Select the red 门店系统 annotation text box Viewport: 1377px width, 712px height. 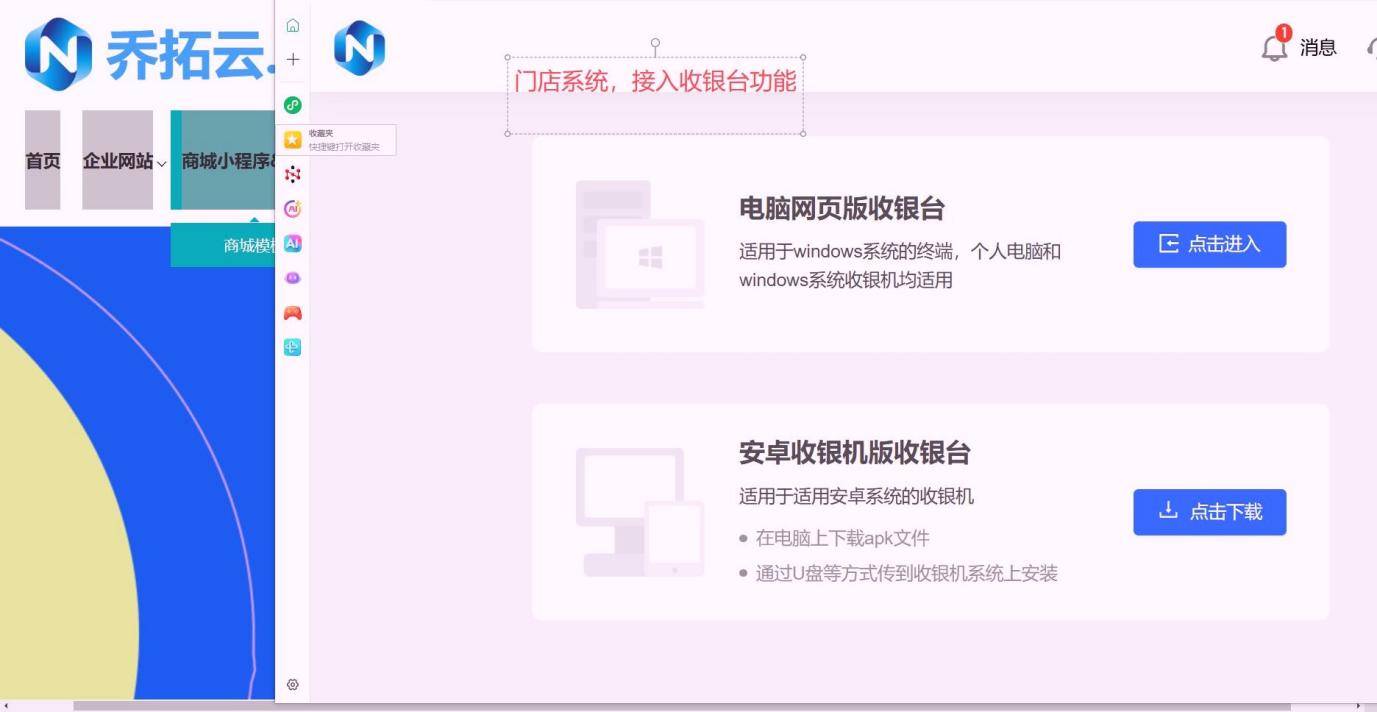tap(655, 82)
